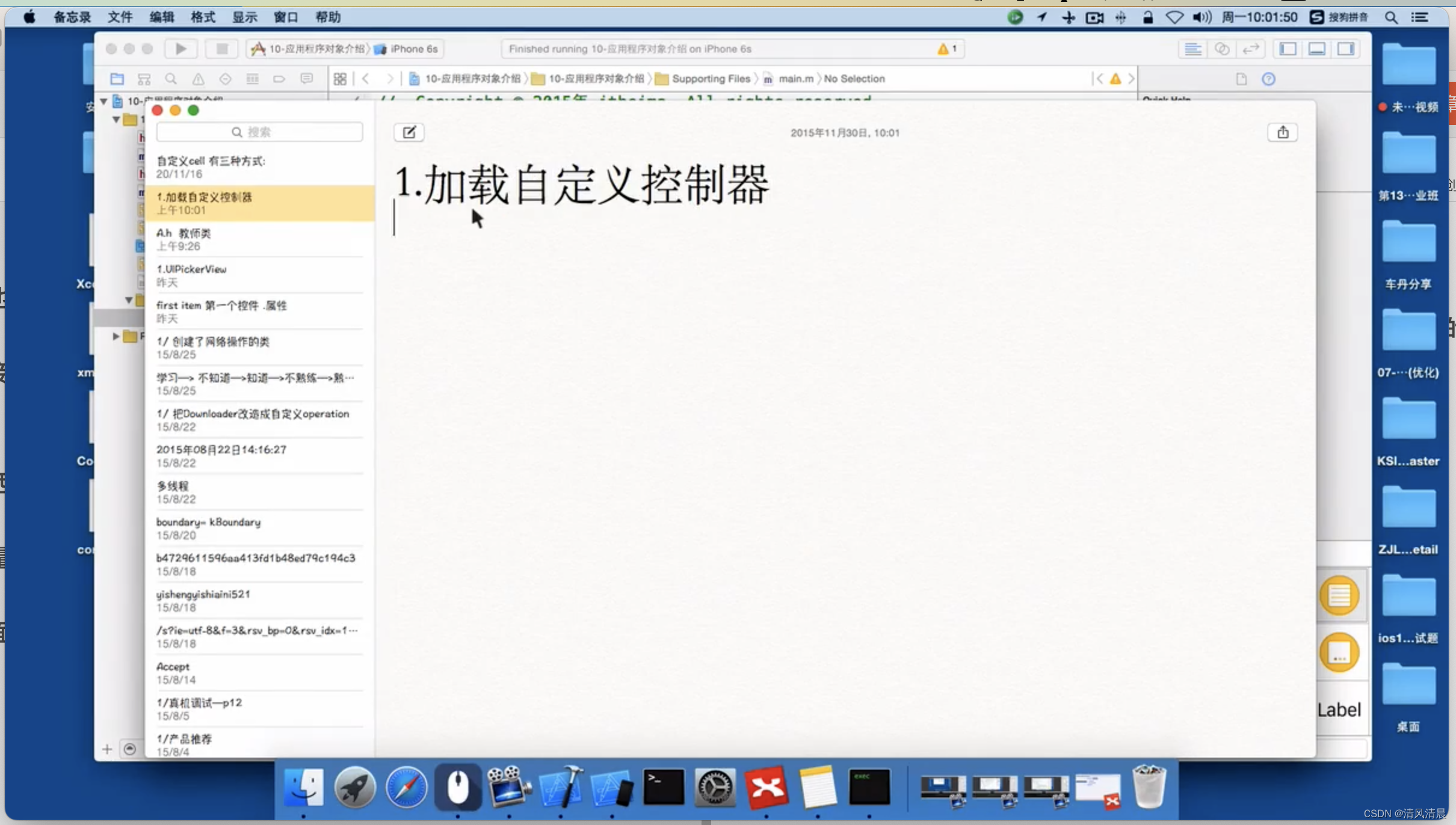1456x825 pixels.
Task: Open Launchpad rocket in the Dock
Action: [x=355, y=787]
